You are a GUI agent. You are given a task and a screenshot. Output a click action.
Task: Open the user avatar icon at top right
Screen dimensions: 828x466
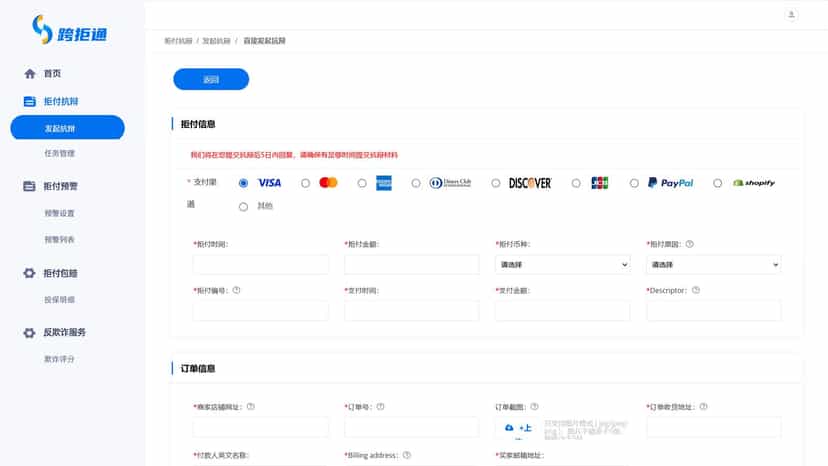tap(791, 15)
